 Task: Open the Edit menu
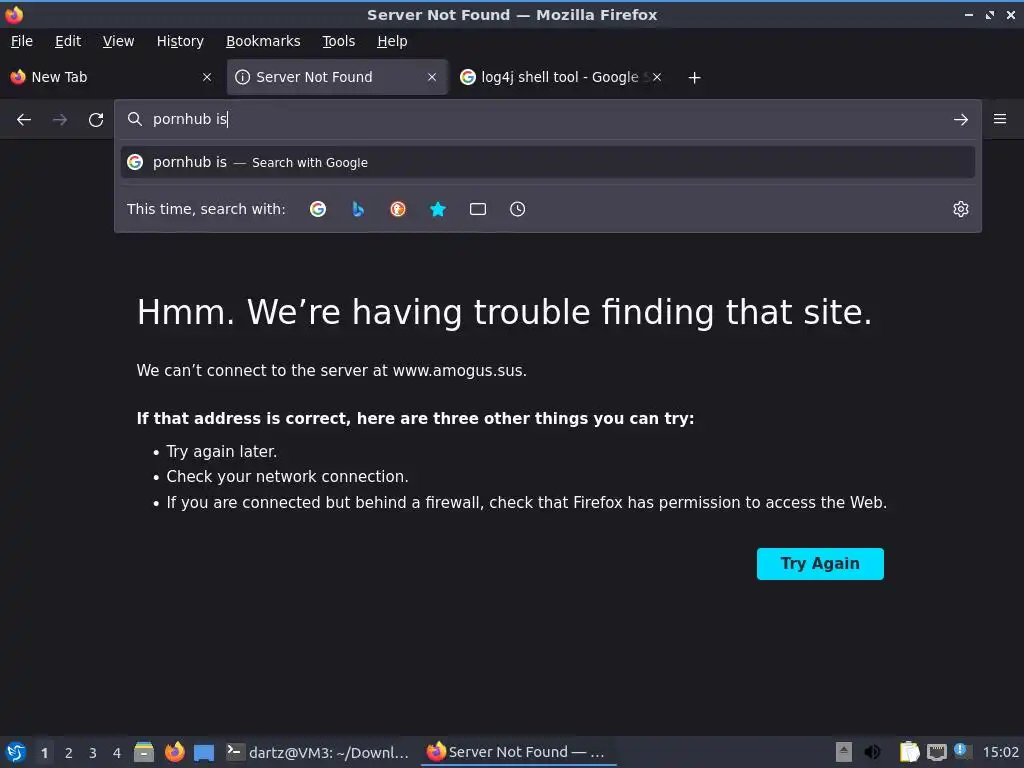tap(68, 41)
